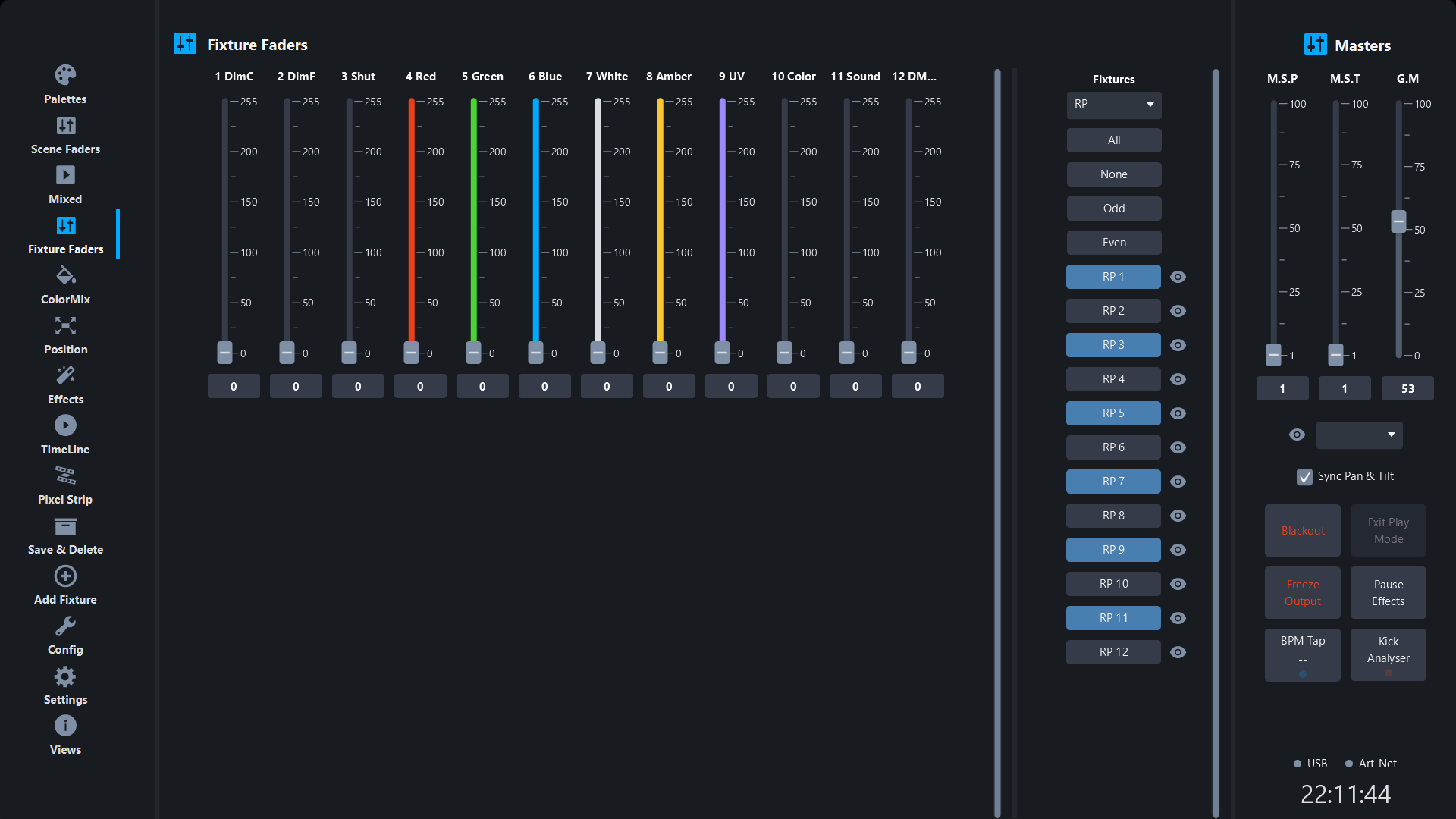Click the Fixture Faders sidebar icon

[65, 225]
